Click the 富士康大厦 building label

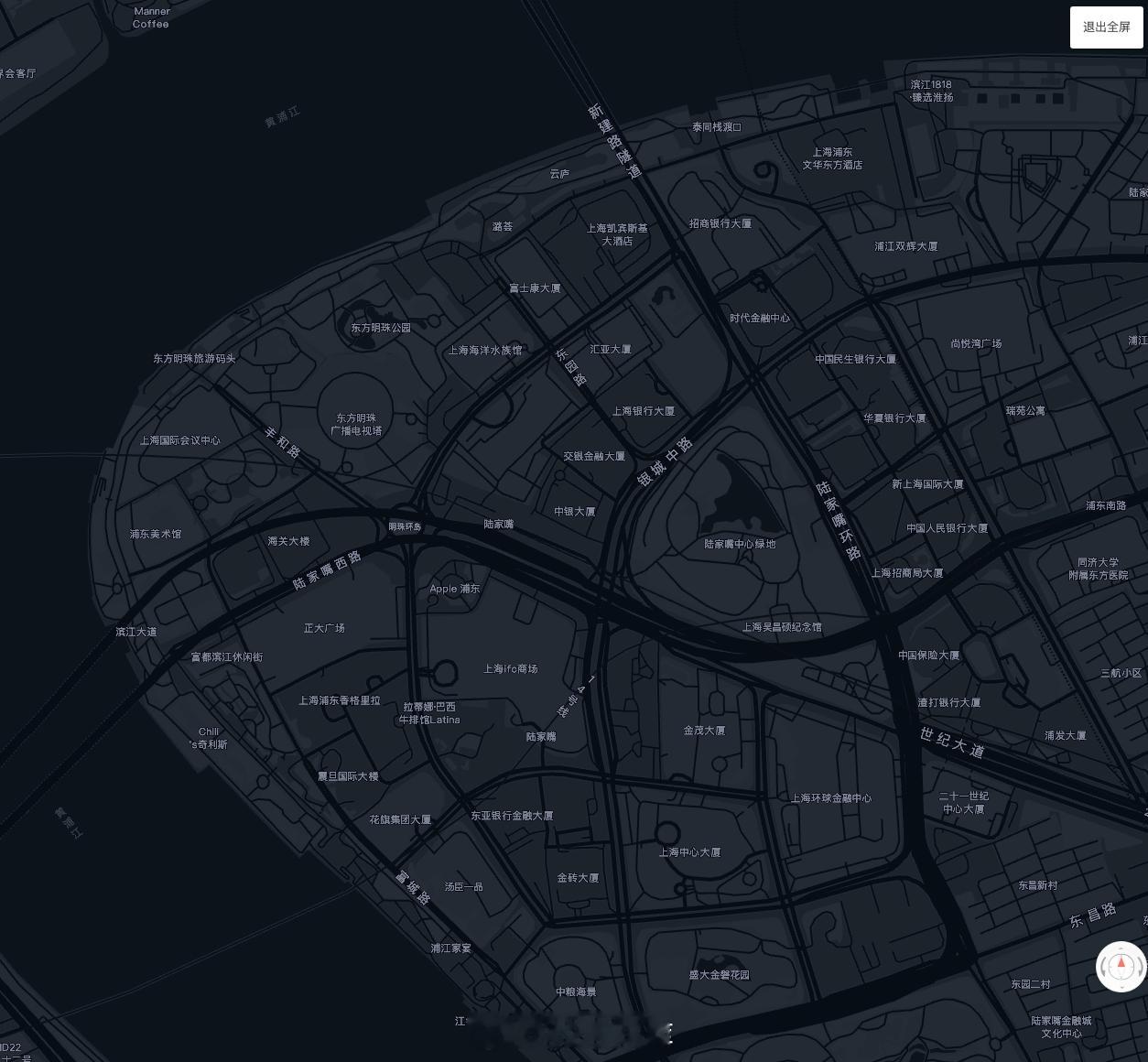click(x=535, y=288)
